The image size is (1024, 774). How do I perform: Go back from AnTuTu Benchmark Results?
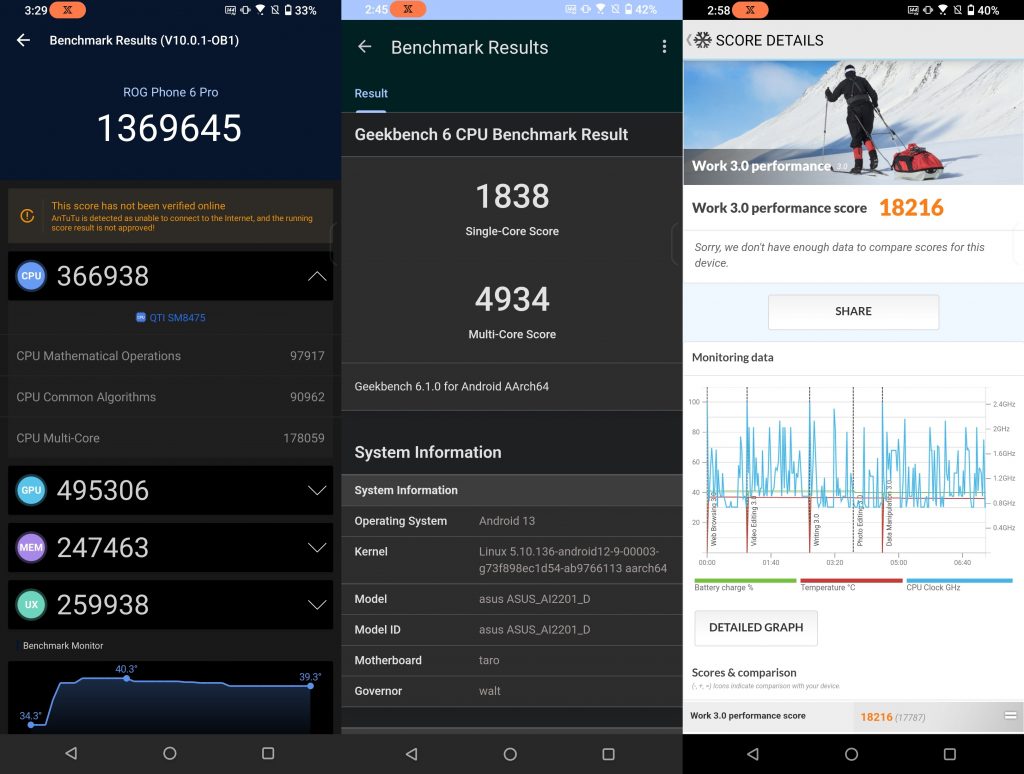pyautogui.click(x=24, y=40)
